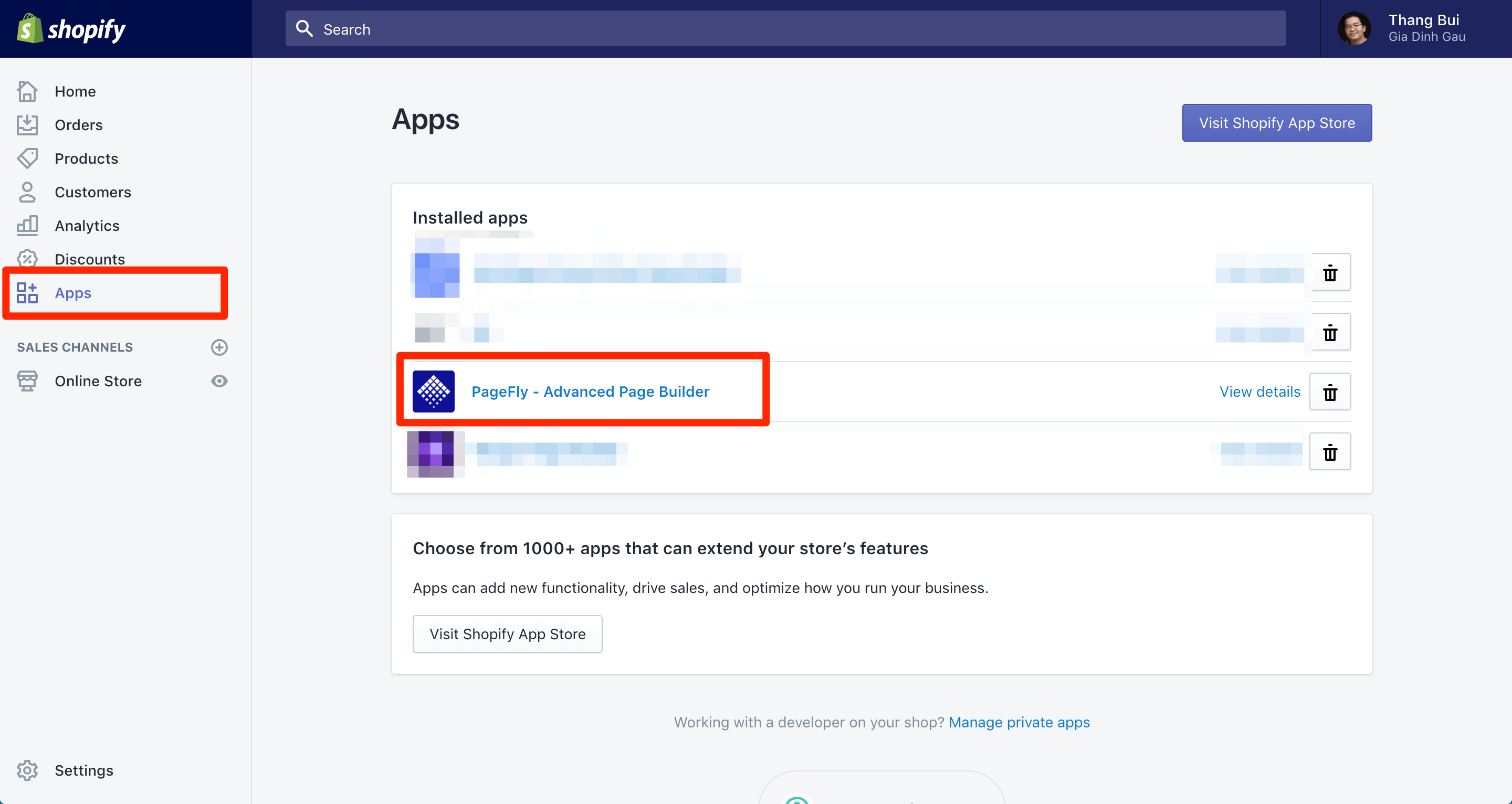Add a sales channel with plus icon
The height and width of the screenshot is (804, 1512).
pos(219,347)
